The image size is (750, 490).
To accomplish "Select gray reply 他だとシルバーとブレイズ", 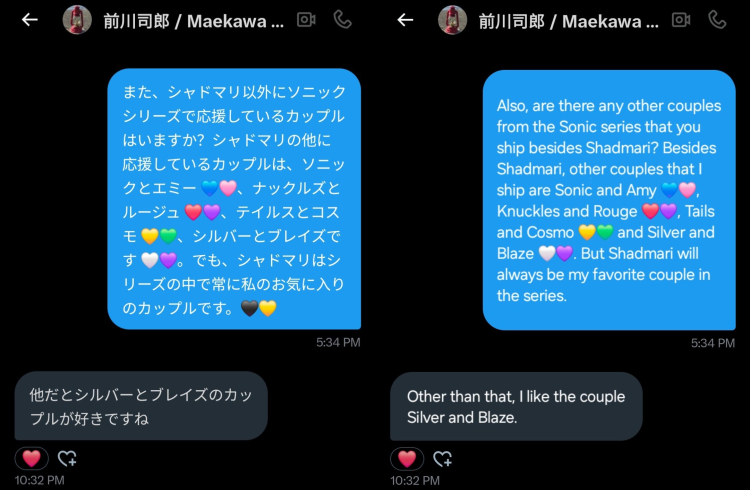I will click(x=141, y=406).
